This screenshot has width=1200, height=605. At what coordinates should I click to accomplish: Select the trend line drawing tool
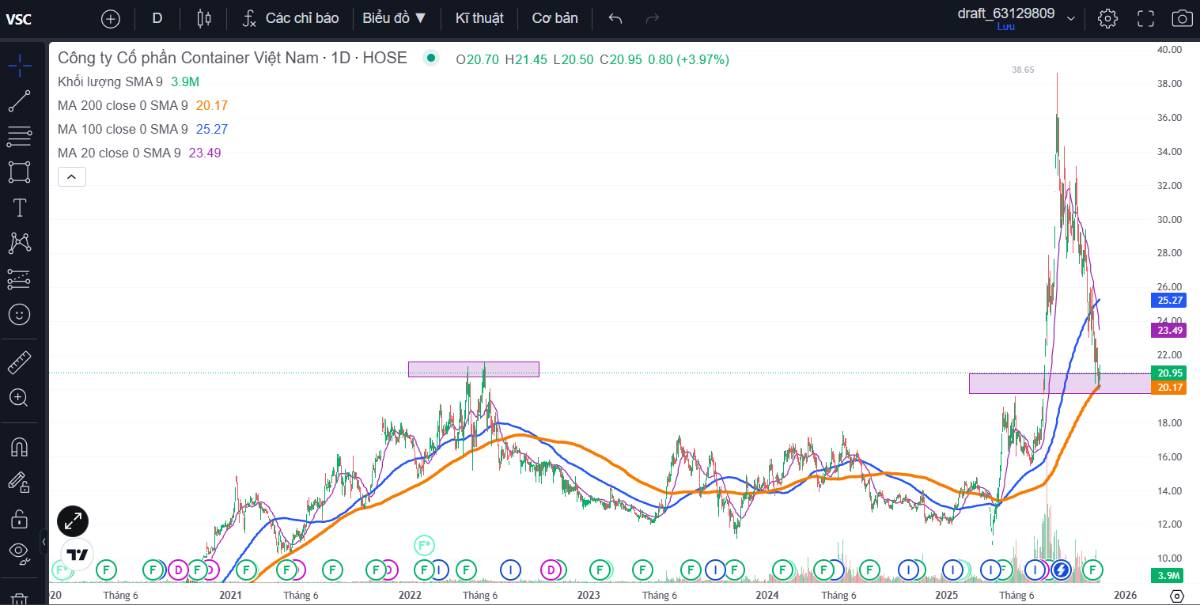point(19,102)
